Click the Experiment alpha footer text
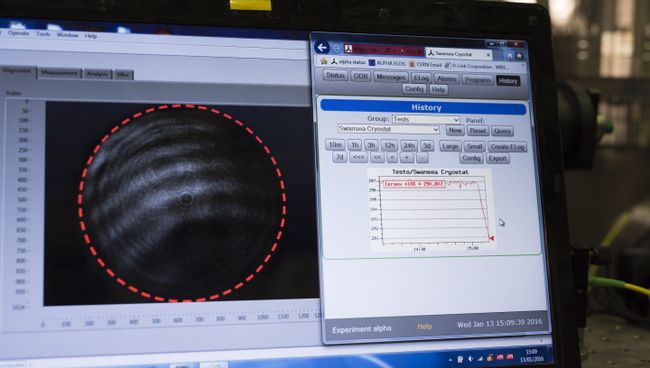The width and height of the screenshot is (650, 368). point(361,329)
